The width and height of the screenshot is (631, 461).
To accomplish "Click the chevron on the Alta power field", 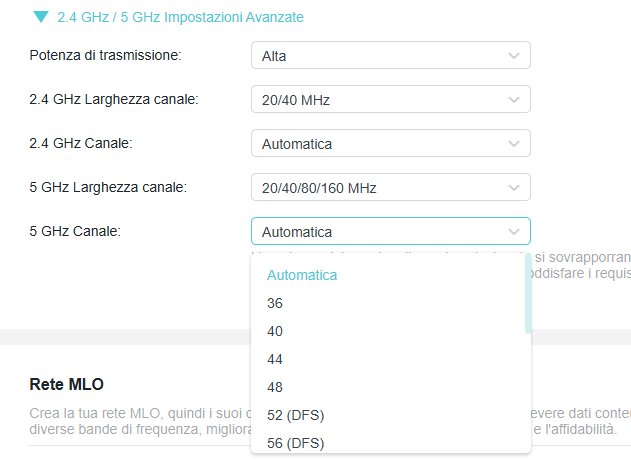I will tap(514, 56).
